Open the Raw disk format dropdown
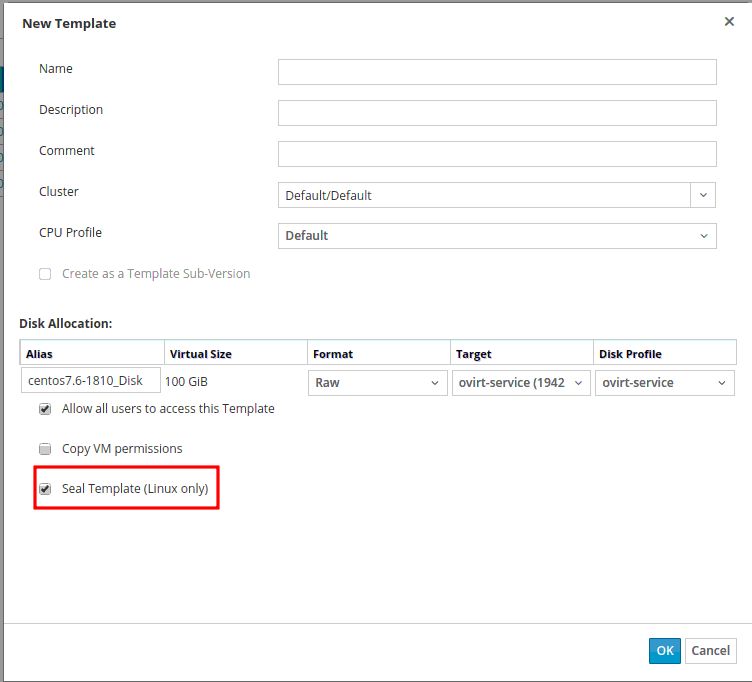The width and height of the screenshot is (752, 682). coord(378,383)
